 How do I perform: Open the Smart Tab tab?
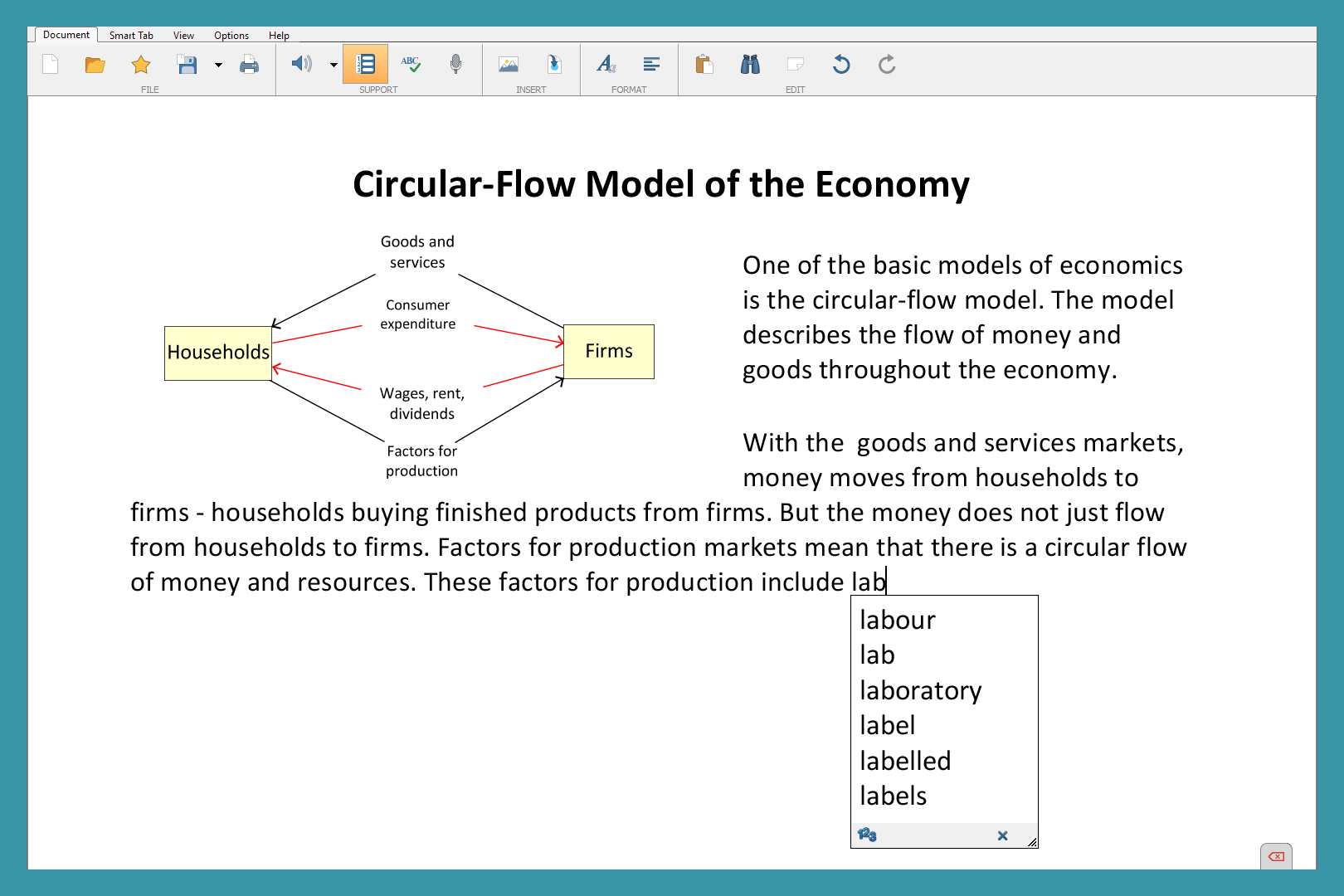(131, 36)
